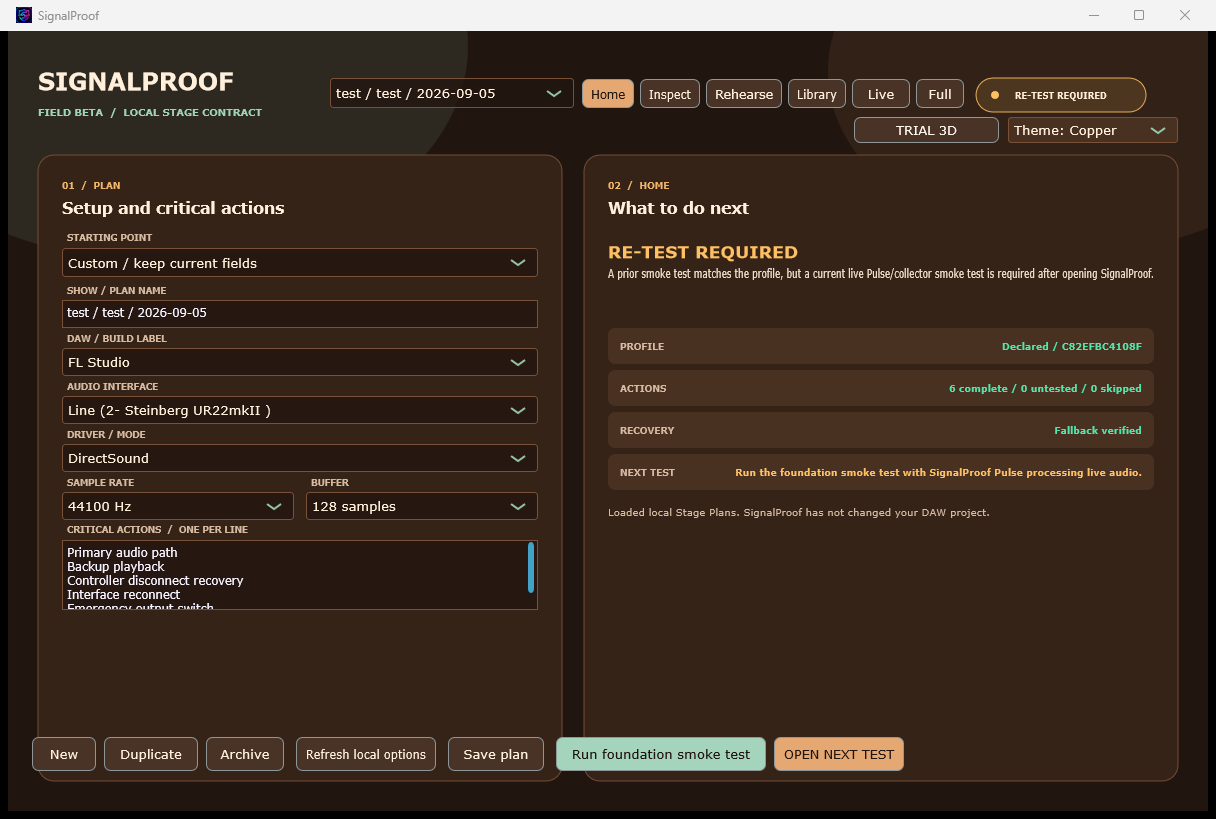Click the PROFILE status row
1216x819 pixels.
coord(881,346)
